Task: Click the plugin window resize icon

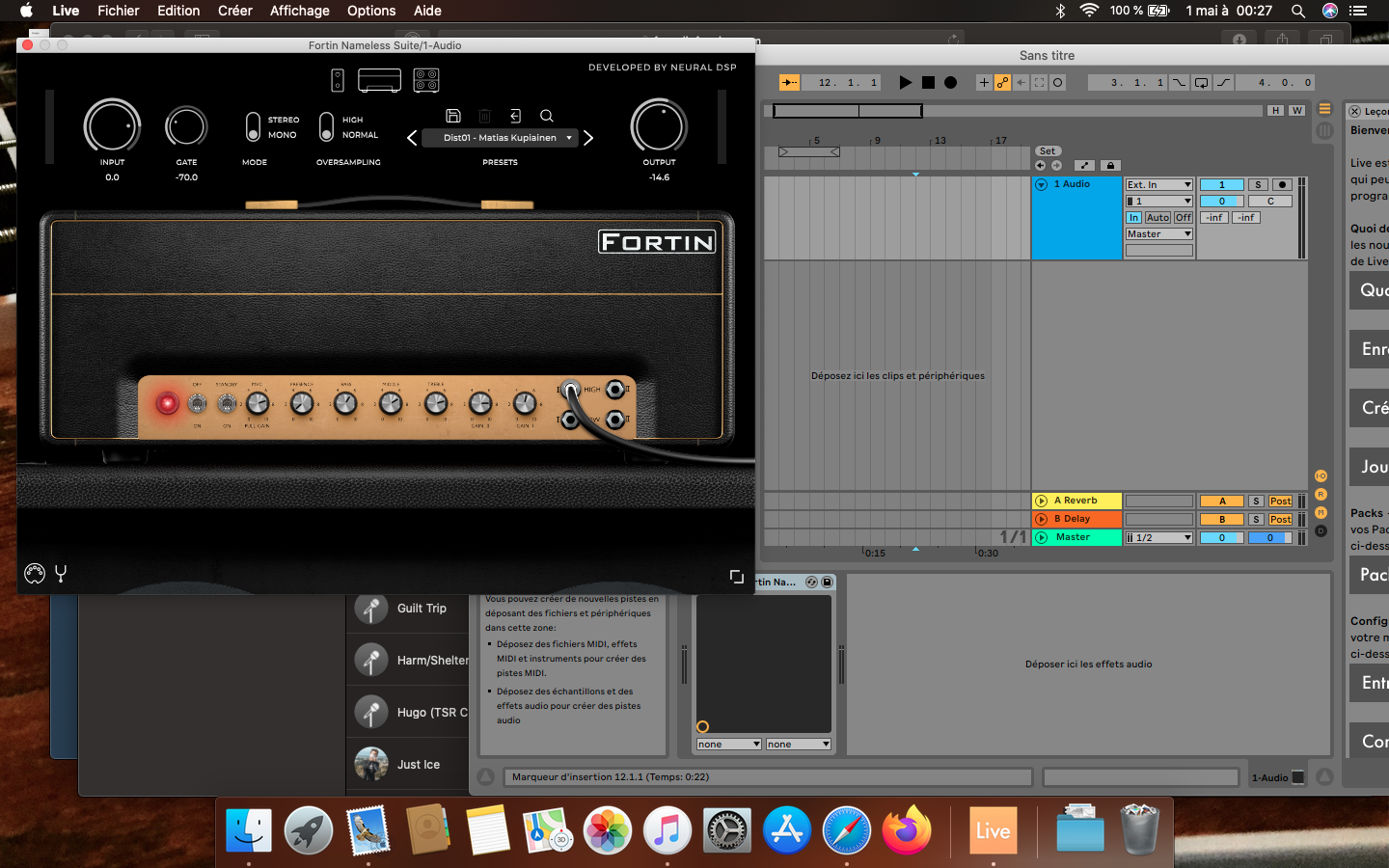Action: (736, 577)
